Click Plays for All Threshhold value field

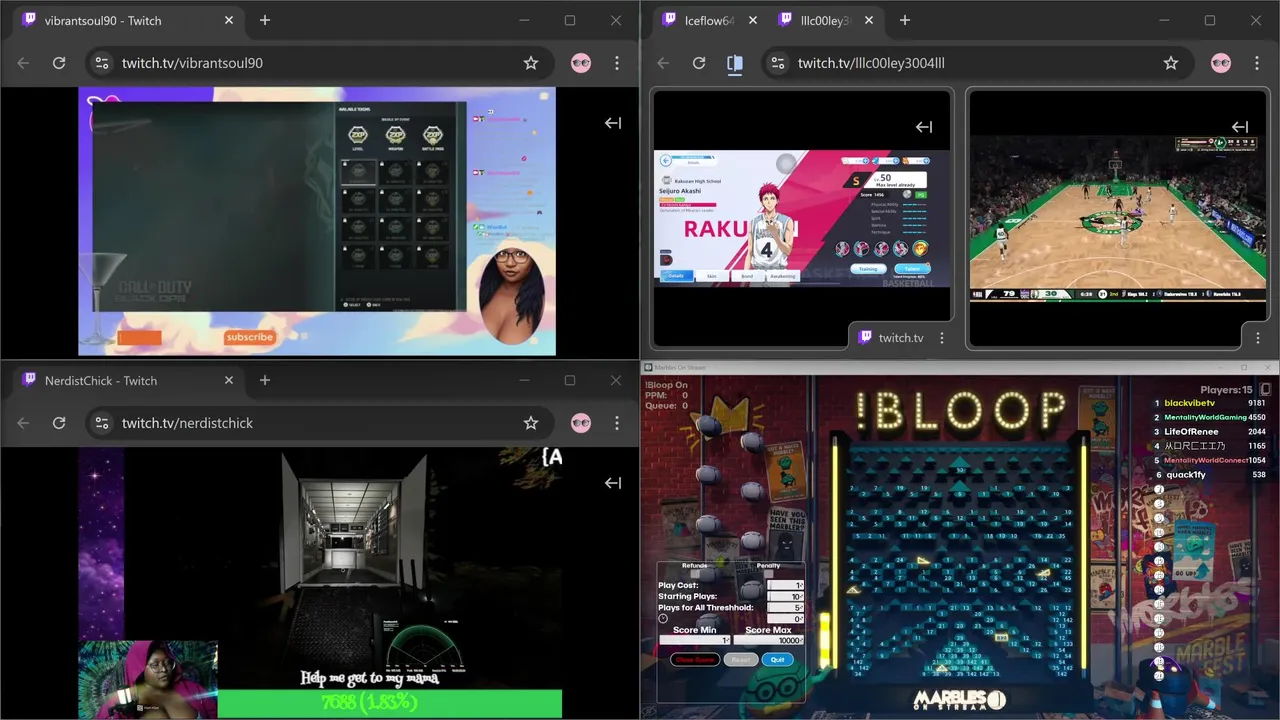[786, 607]
